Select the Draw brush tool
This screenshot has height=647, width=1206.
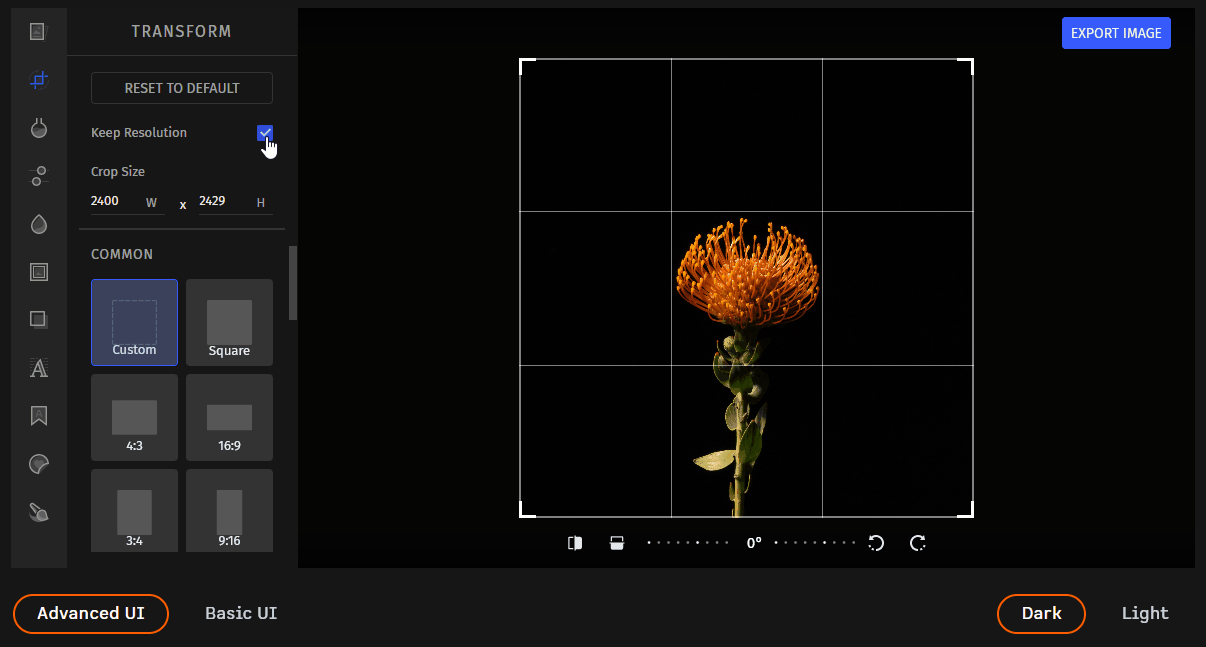[x=38, y=511]
